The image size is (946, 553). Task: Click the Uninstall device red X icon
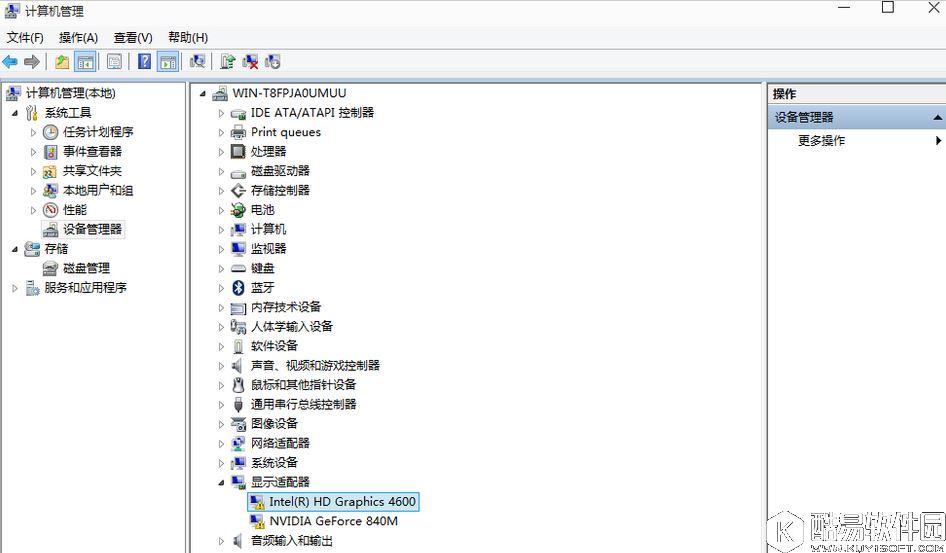coord(250,62)
